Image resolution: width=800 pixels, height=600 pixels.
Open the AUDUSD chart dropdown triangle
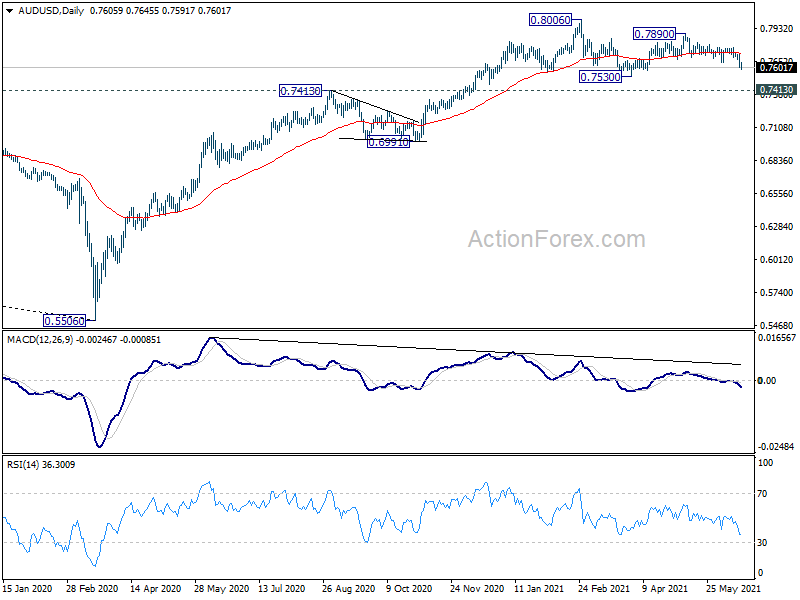9,11
